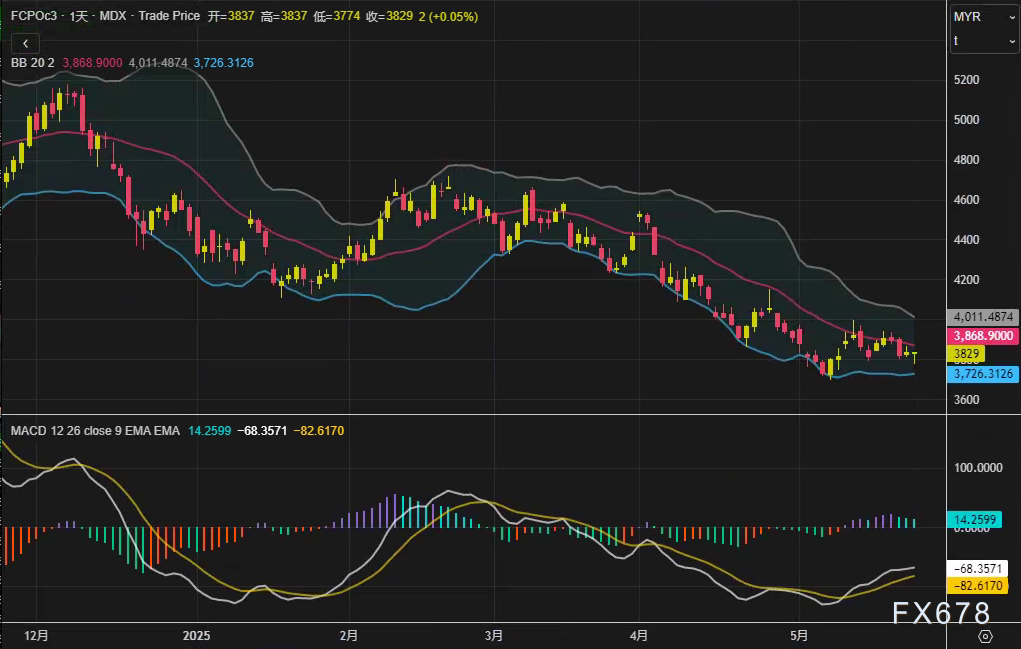Click the blue 3,726.3126 lower band tag
Screen dimensions: 1021x649
click(981, 374)
